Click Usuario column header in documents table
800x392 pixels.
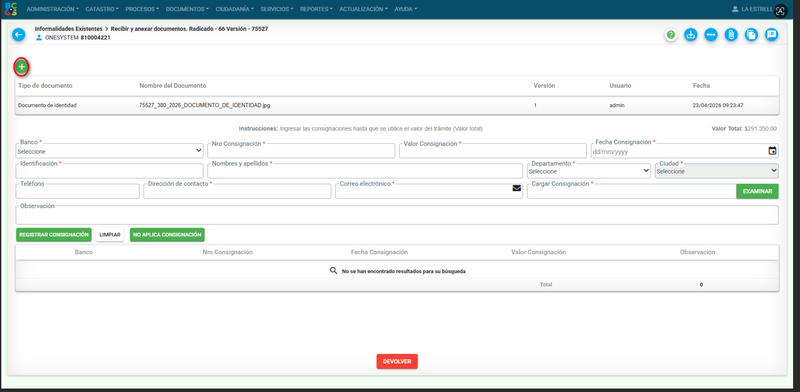click(620, 86)
